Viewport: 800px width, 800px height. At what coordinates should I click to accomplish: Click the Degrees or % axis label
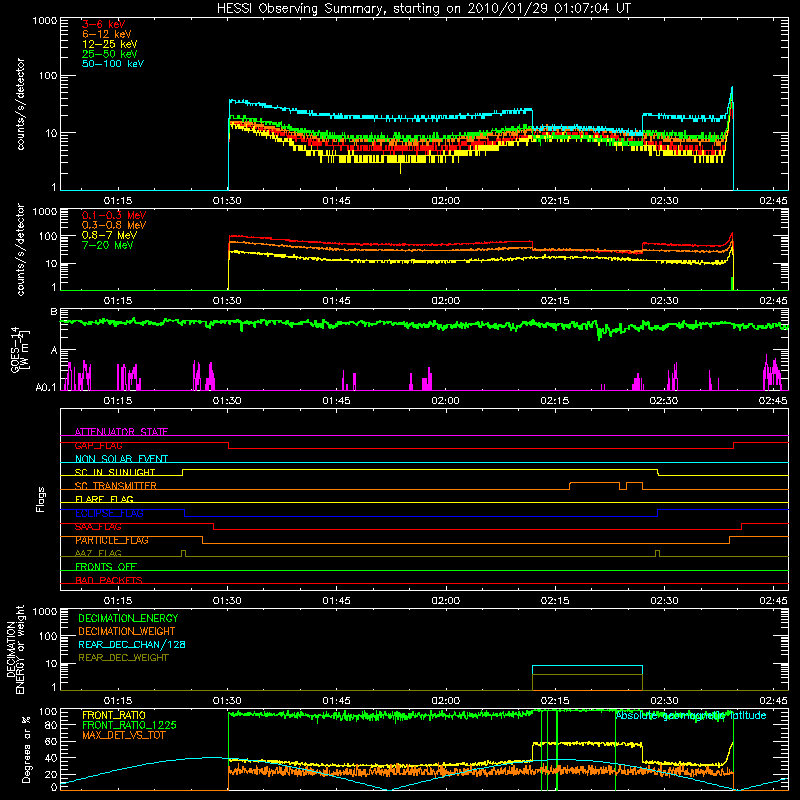click(x=26, y=750)
